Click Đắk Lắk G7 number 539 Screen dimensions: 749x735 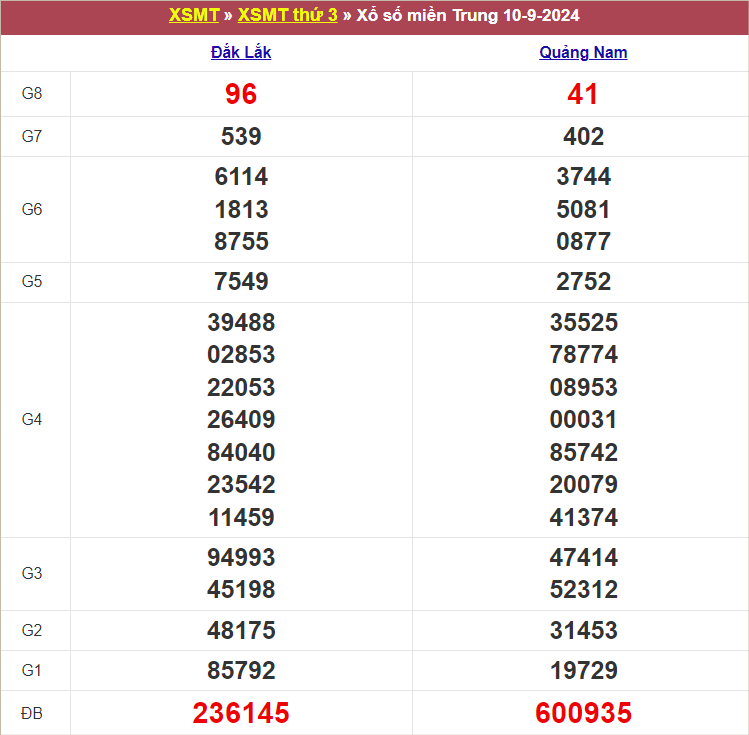(x=241, y=137)
